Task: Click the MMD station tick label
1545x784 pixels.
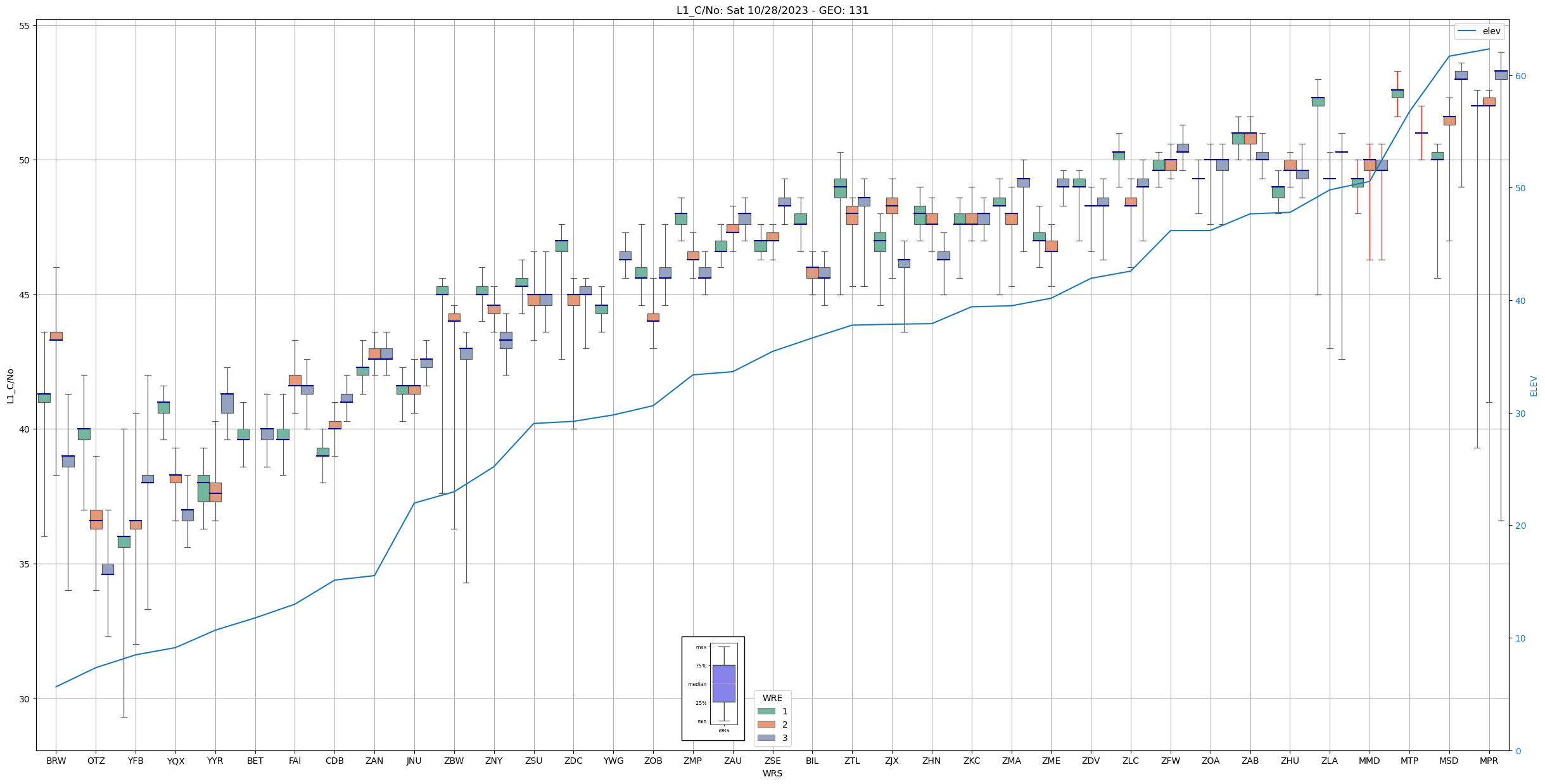Action: [x=1370, y=761]
